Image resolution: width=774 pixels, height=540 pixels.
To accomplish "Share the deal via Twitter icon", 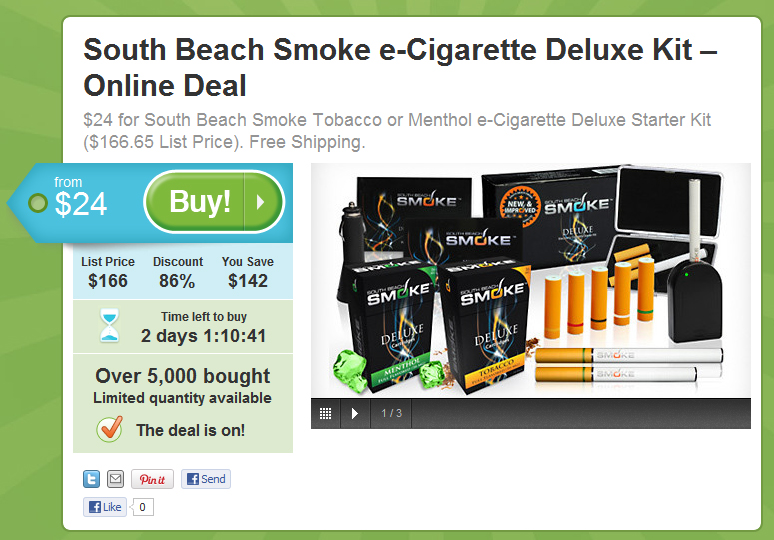I will [91, 479].
